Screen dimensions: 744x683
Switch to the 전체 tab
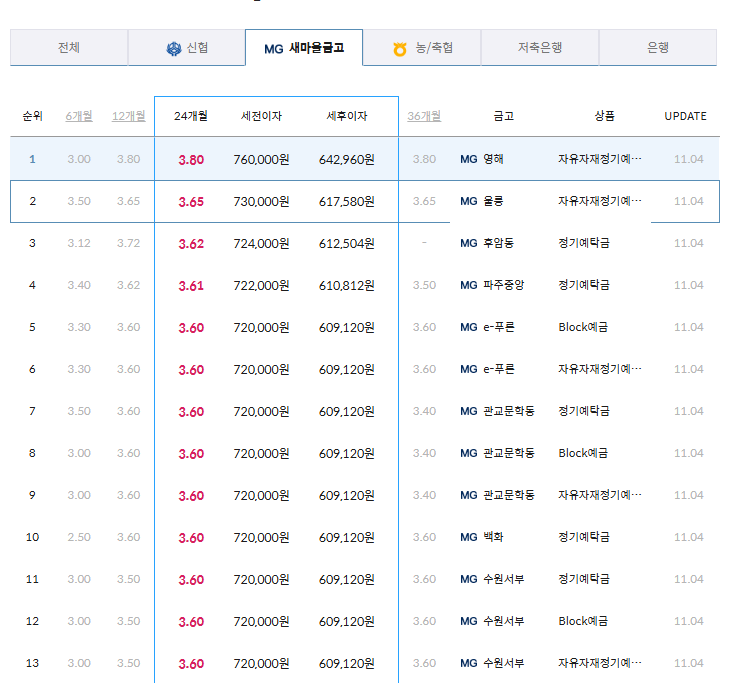click(69, 47)
